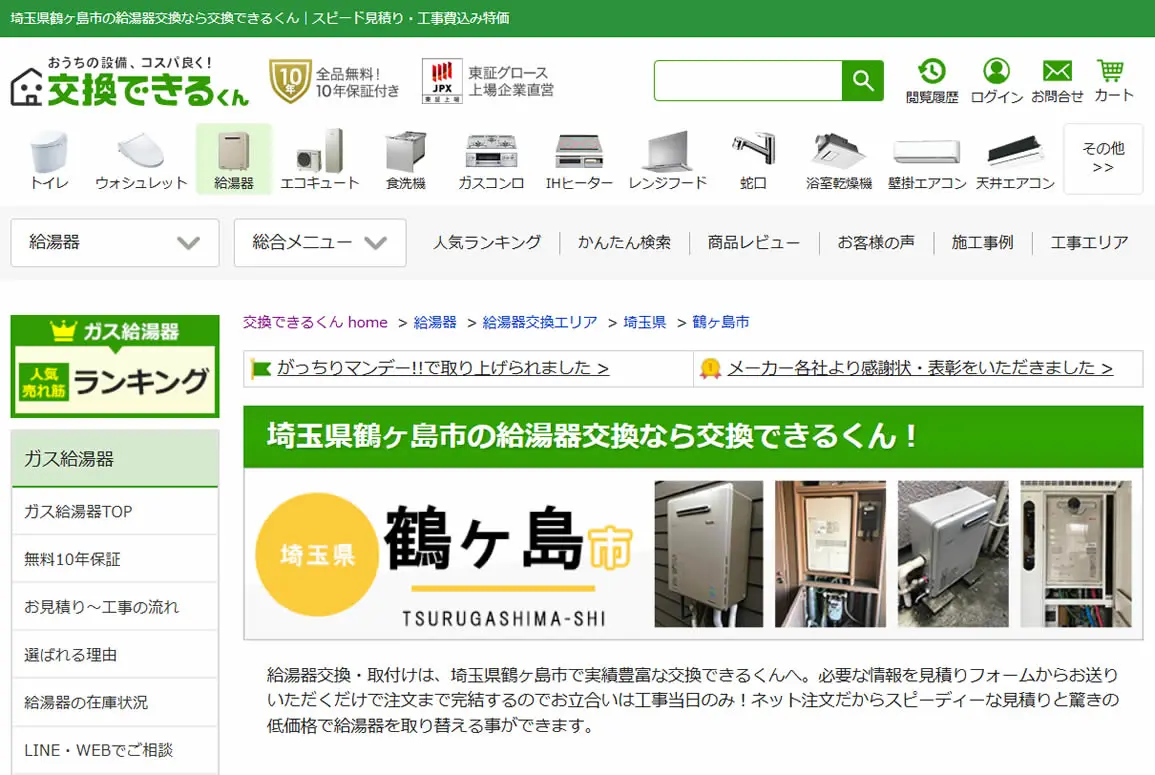Click the ガス給湯器 ranking banner
Screen dimensions: 1155x775
(x=115, y=366)
